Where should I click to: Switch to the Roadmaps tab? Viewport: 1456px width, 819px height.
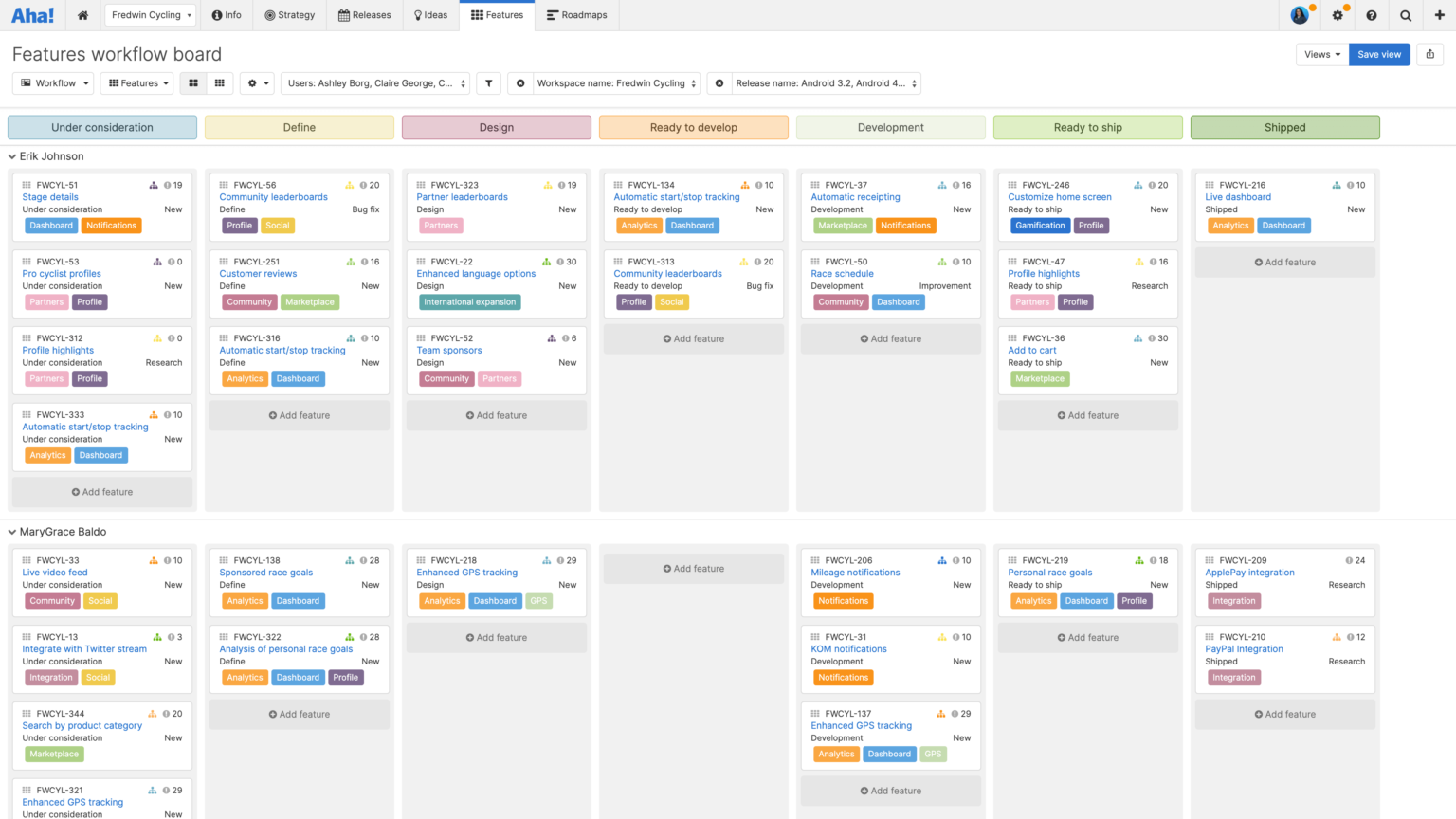[576, 15]
